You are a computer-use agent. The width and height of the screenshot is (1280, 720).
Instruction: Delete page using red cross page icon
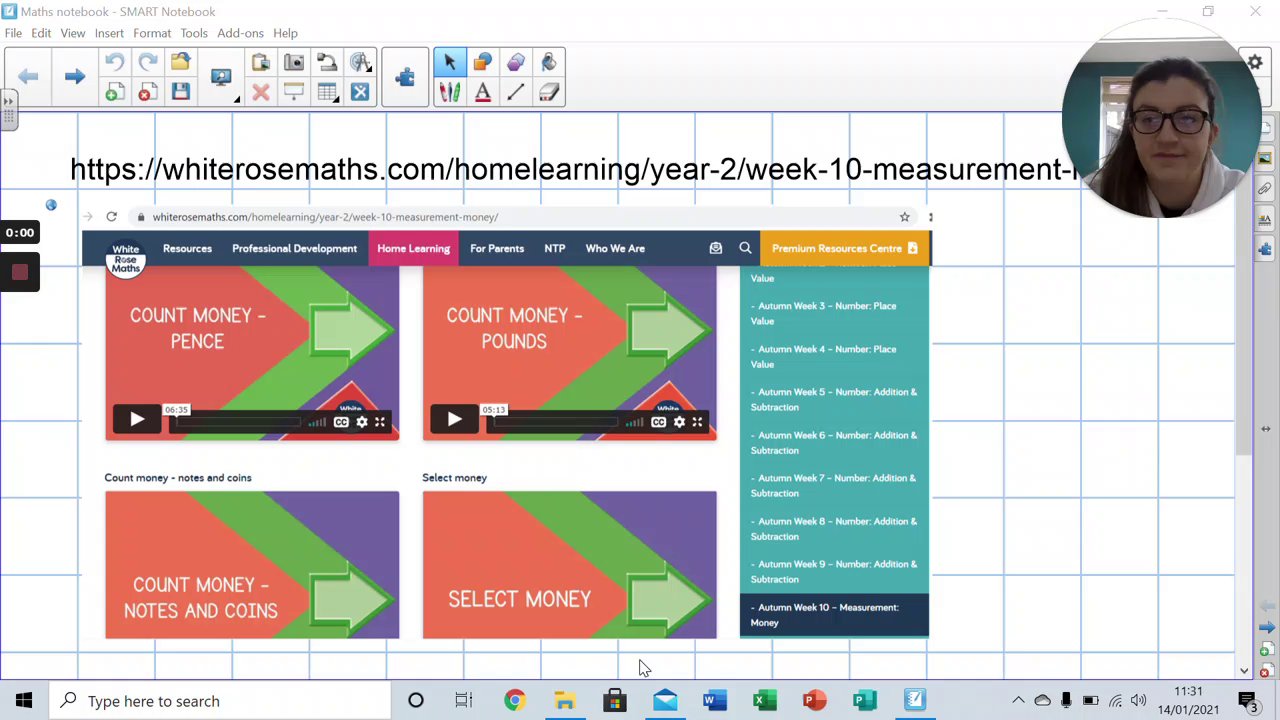coord(147,93)
